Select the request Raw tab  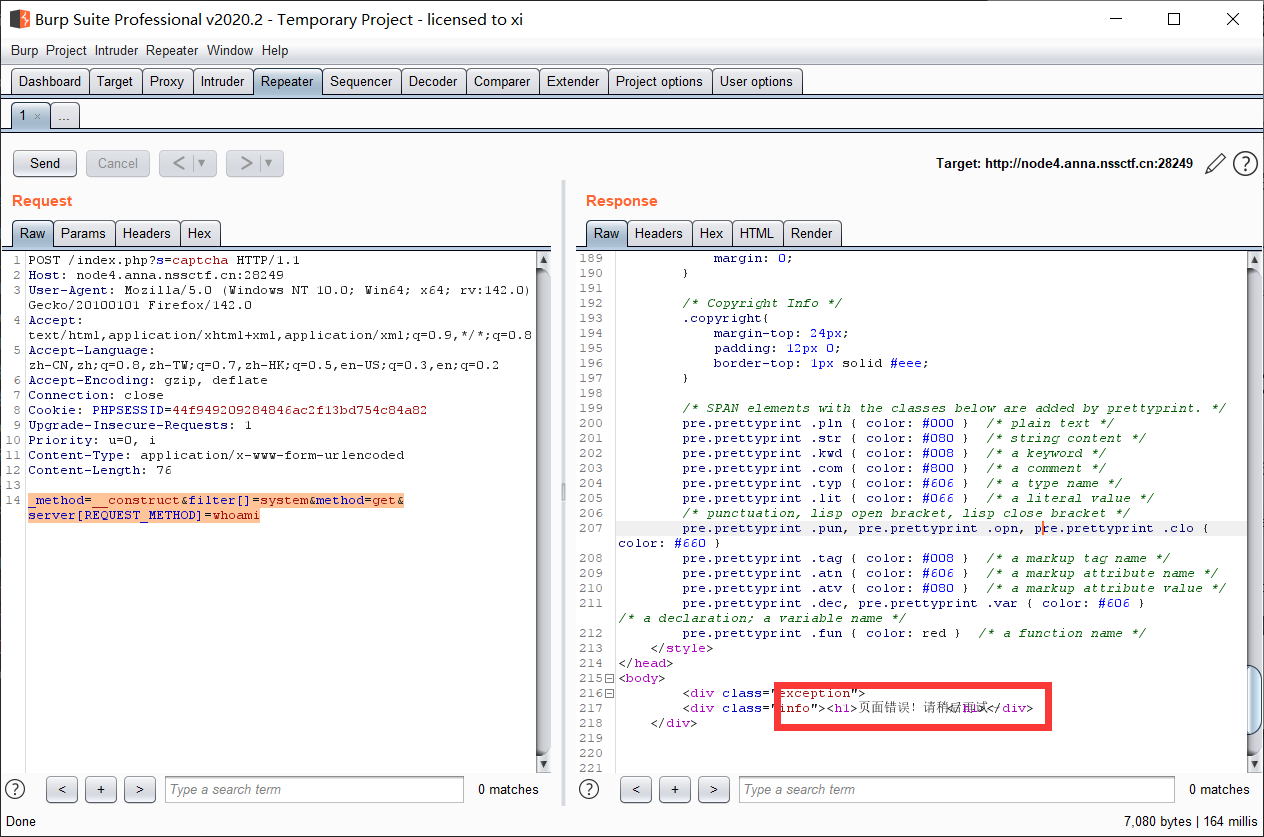pos(33,233)
